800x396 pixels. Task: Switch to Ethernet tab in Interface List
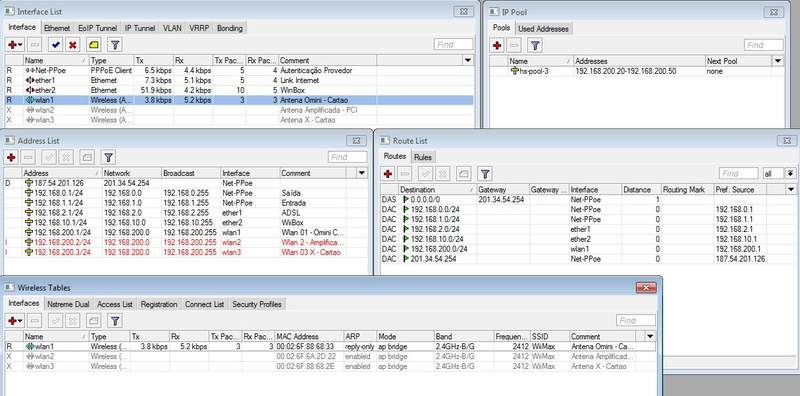coord(57,28)
